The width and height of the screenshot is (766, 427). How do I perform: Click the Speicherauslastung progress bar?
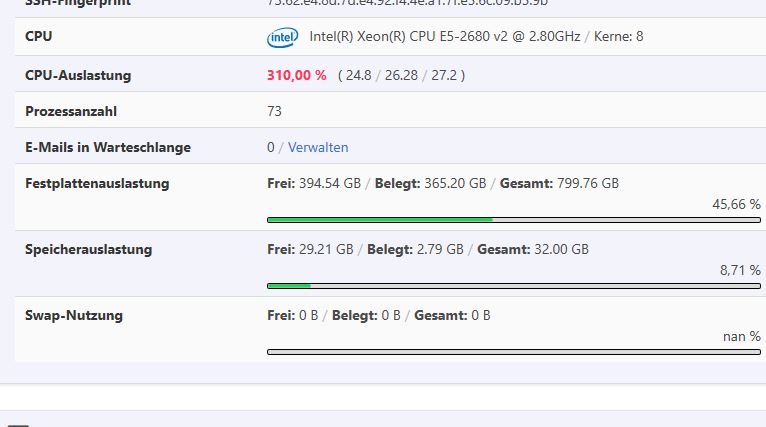[x=513, y=285]
